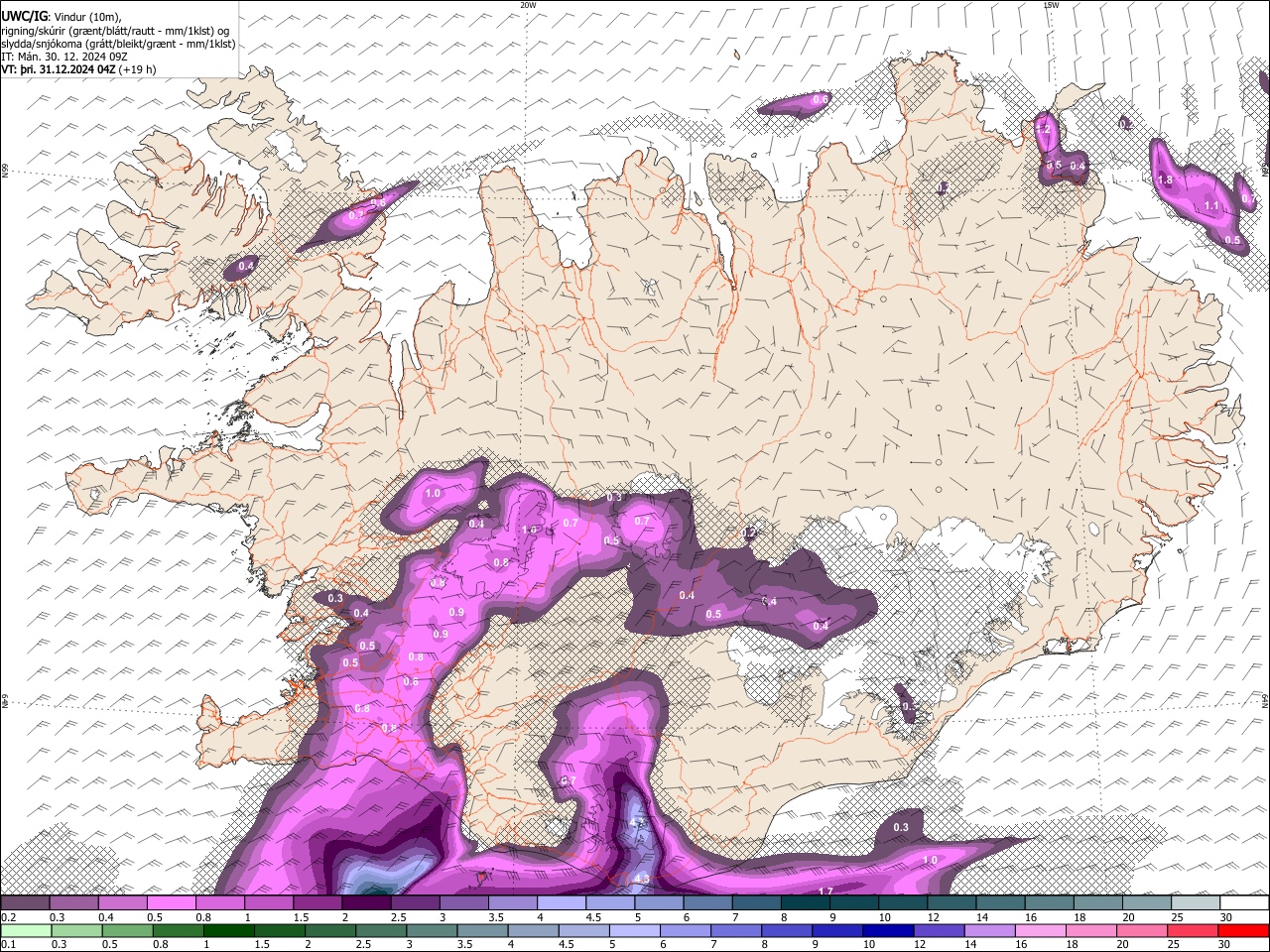
Task: Select the top-row dark teal swatch between 8 and 9
Action: [x=805, y=902]
